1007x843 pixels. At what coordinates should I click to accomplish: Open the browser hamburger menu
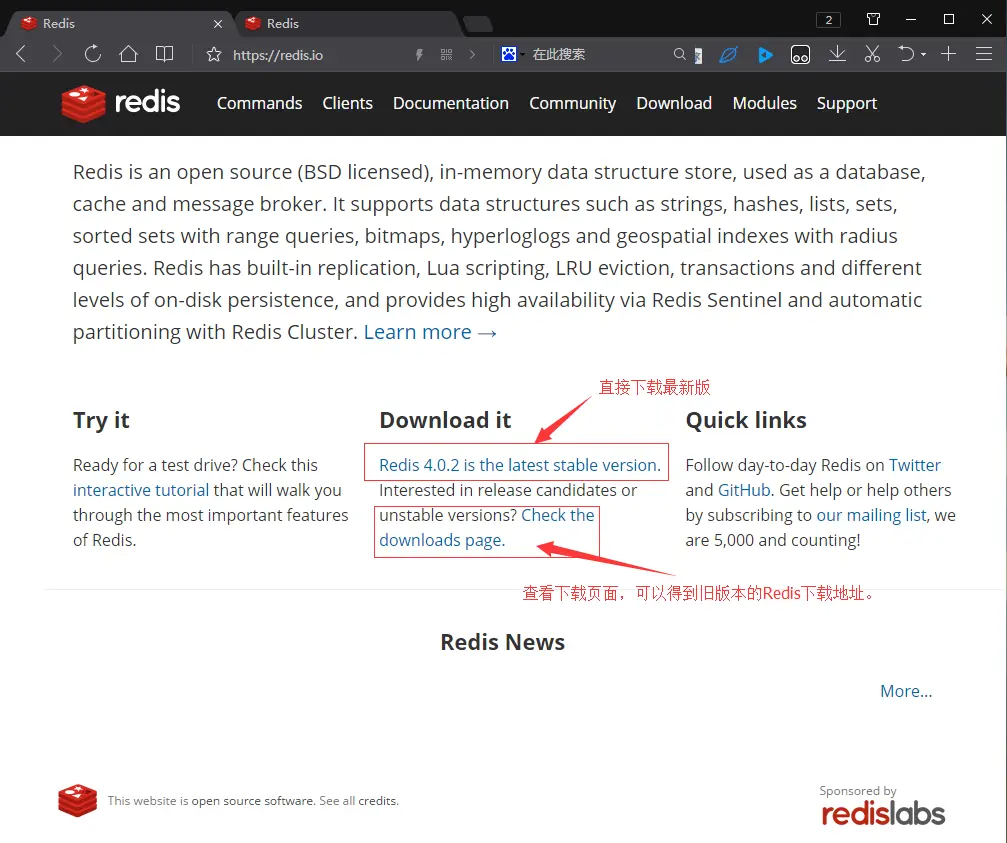click(x=984, y=54)
